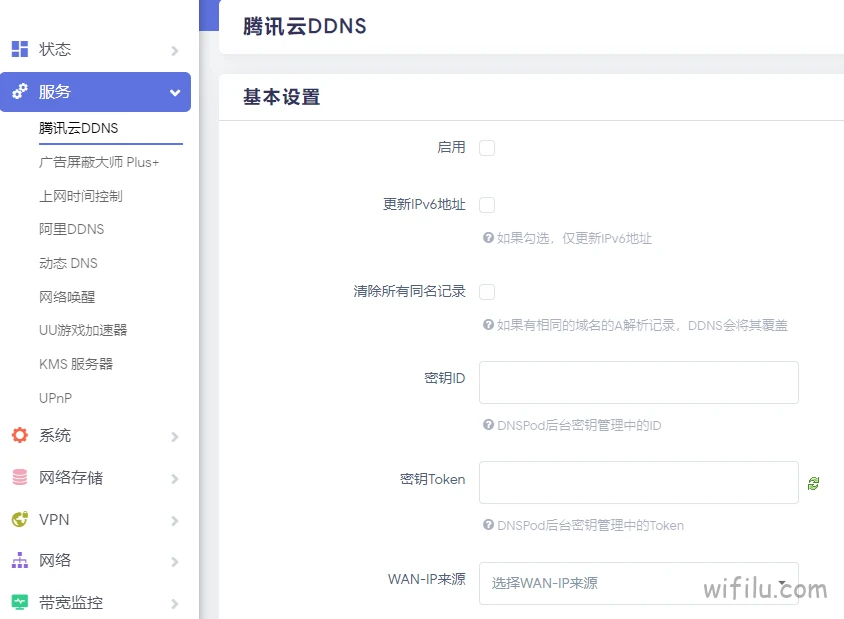
Task: Select 阿里DDNS in the sidebar
Action: coord(72,229)
